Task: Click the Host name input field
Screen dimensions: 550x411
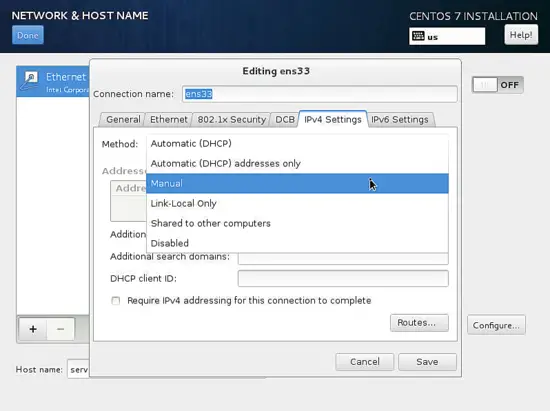Action: click(x=78, y=369)
